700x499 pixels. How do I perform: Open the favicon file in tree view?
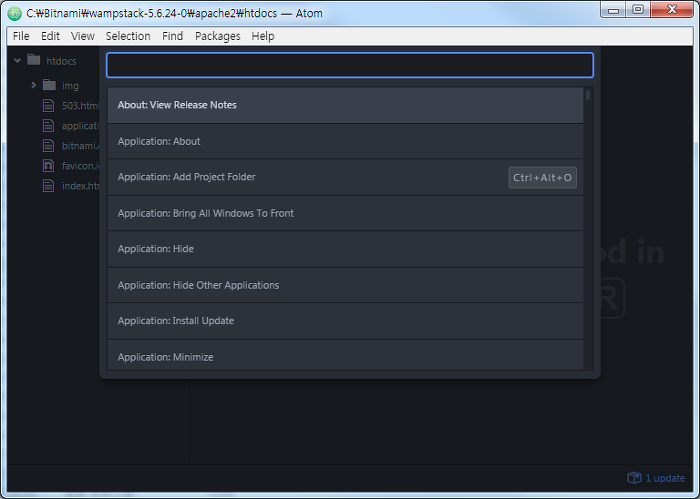coord(80,166)
